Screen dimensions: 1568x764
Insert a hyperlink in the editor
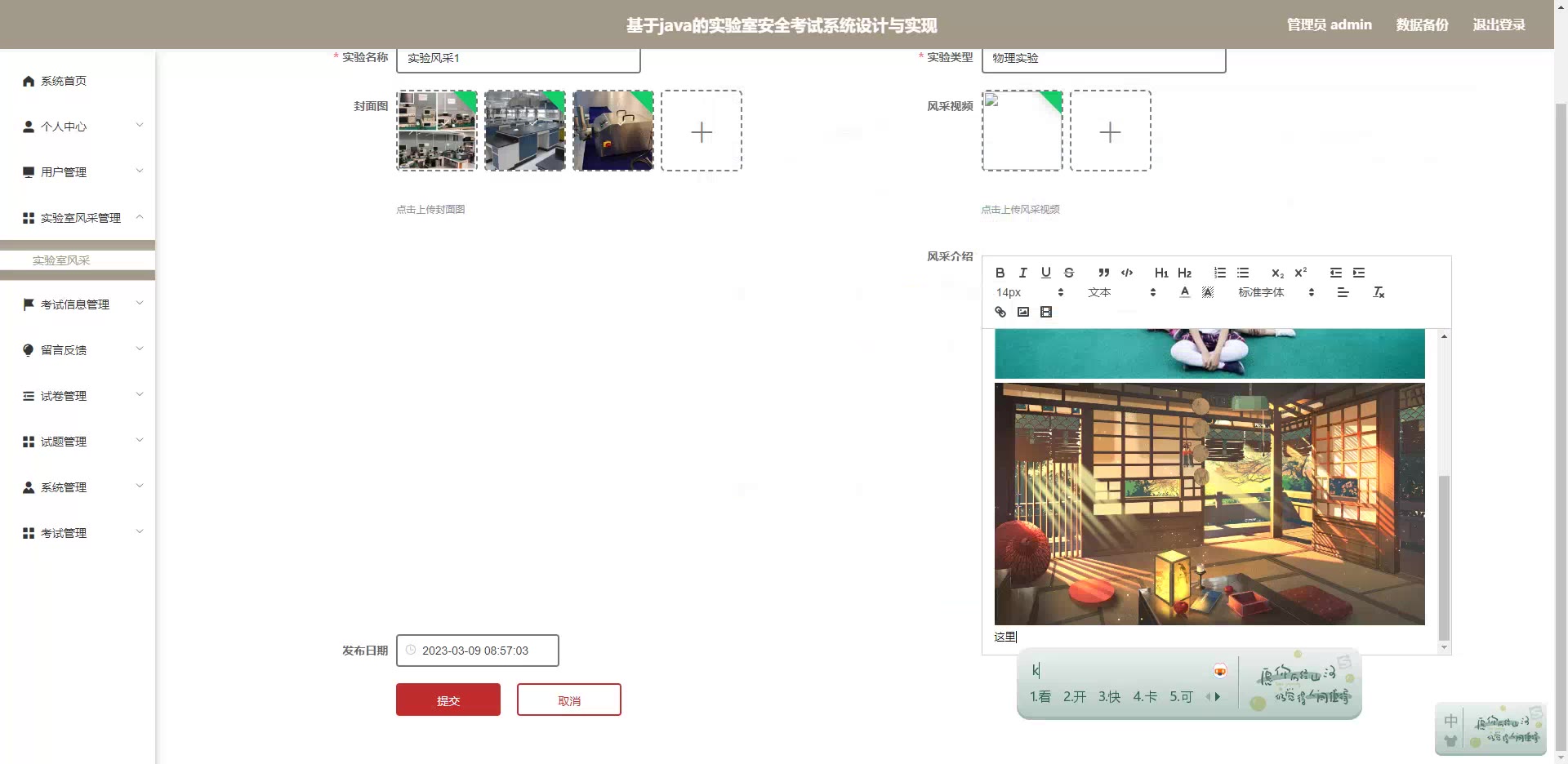(1000, 312)
